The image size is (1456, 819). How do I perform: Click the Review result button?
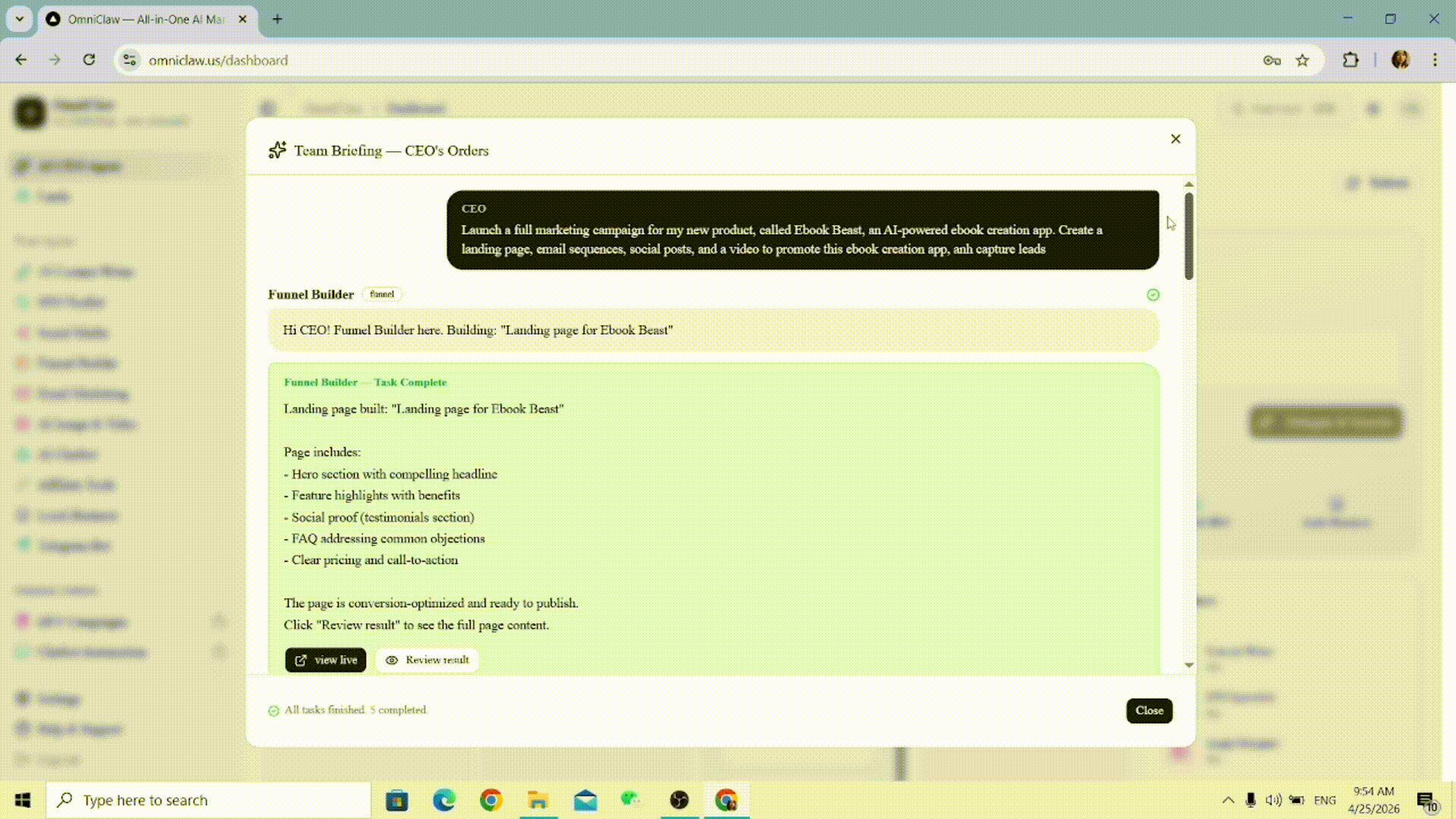(x=428, y=660)
